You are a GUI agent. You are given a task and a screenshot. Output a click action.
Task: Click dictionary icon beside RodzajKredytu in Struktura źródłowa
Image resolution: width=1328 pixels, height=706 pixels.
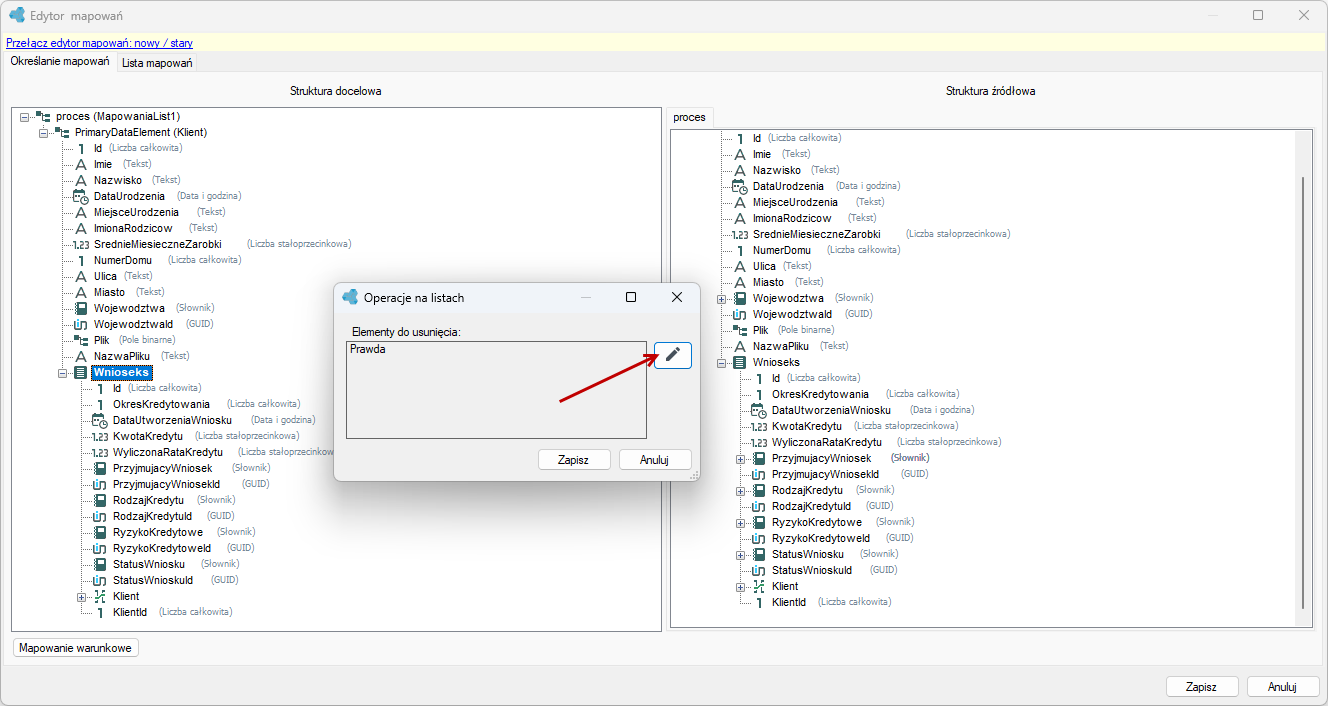pos(760,490)
